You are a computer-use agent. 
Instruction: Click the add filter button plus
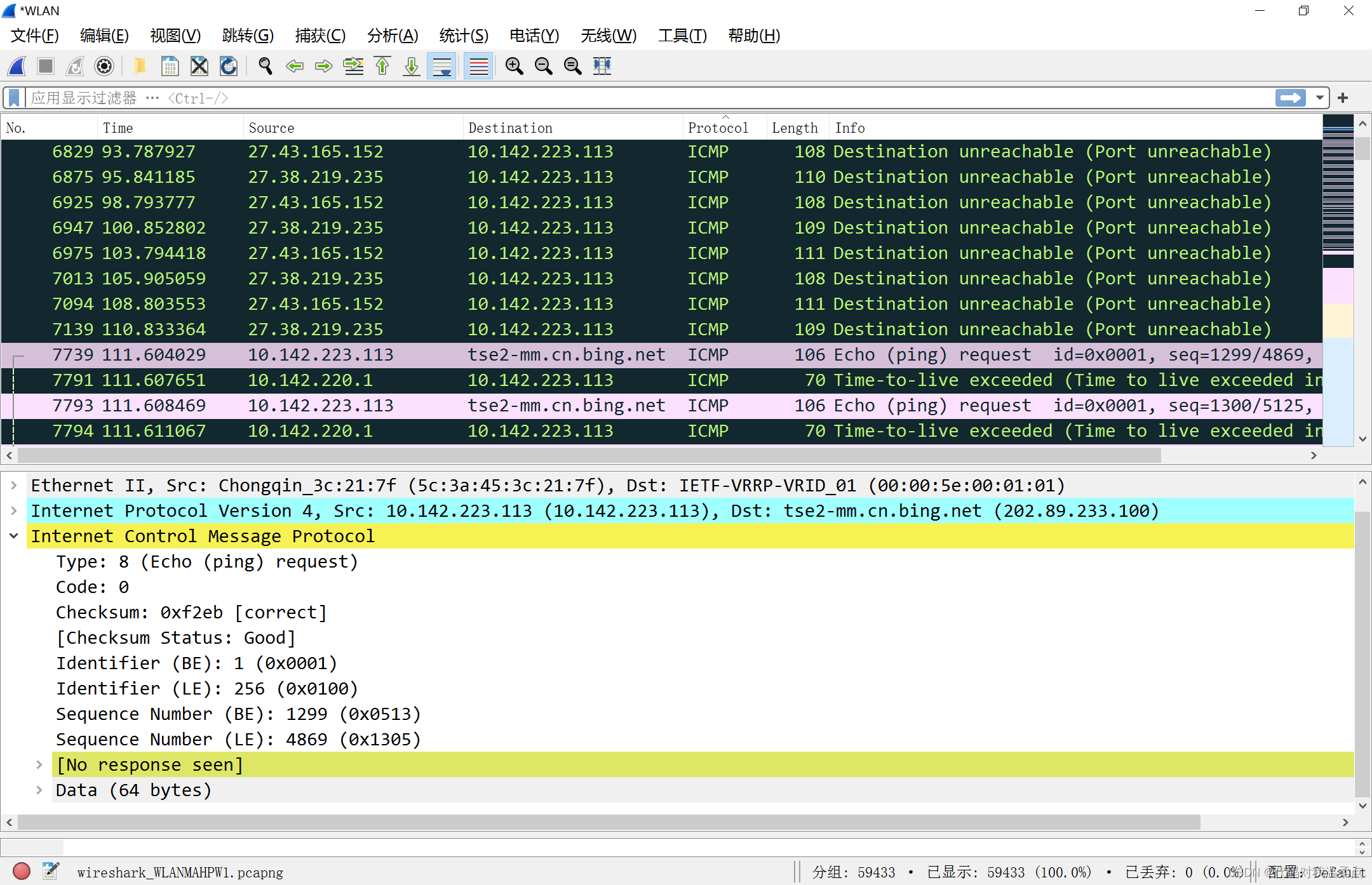[x=1343, y=98]
